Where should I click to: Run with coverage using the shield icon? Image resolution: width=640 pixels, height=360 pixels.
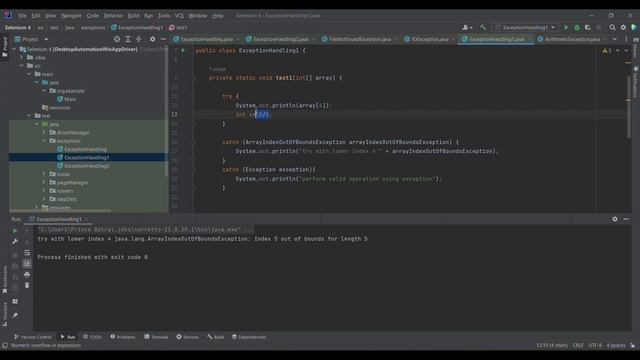click(x=588, y=27)
